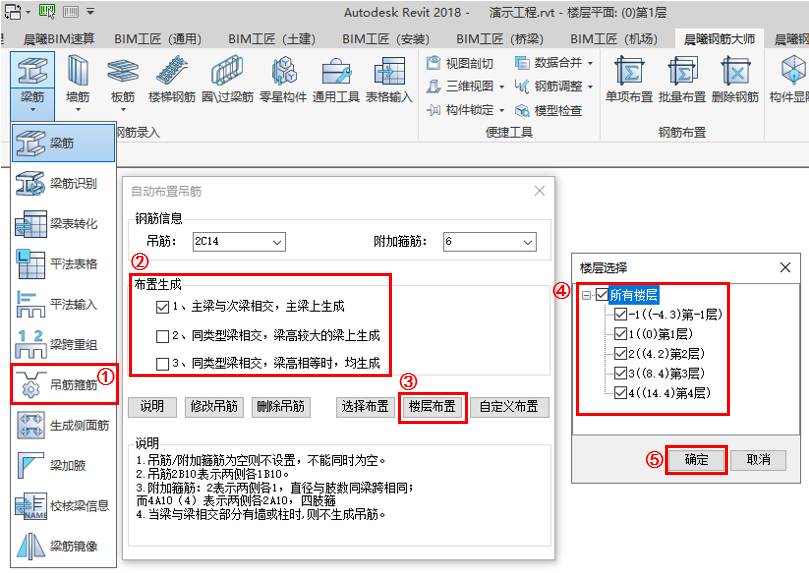Choose 平法输入 from the beam menu
The image size is (809, 573).
tap(63, 304)
